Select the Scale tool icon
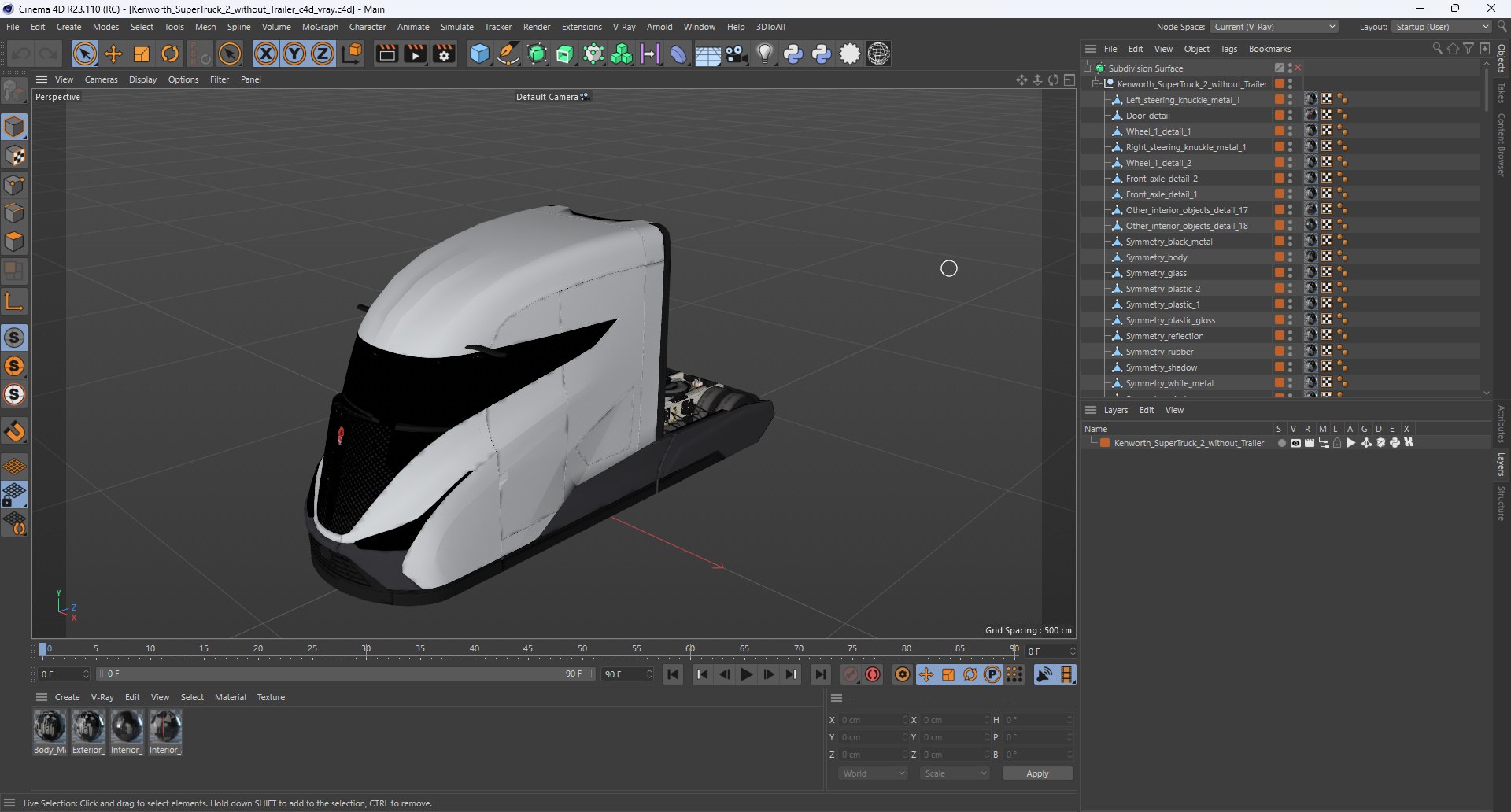This screenshot has height=812, width=1511. pyautogui.click(x=142, y=54)
